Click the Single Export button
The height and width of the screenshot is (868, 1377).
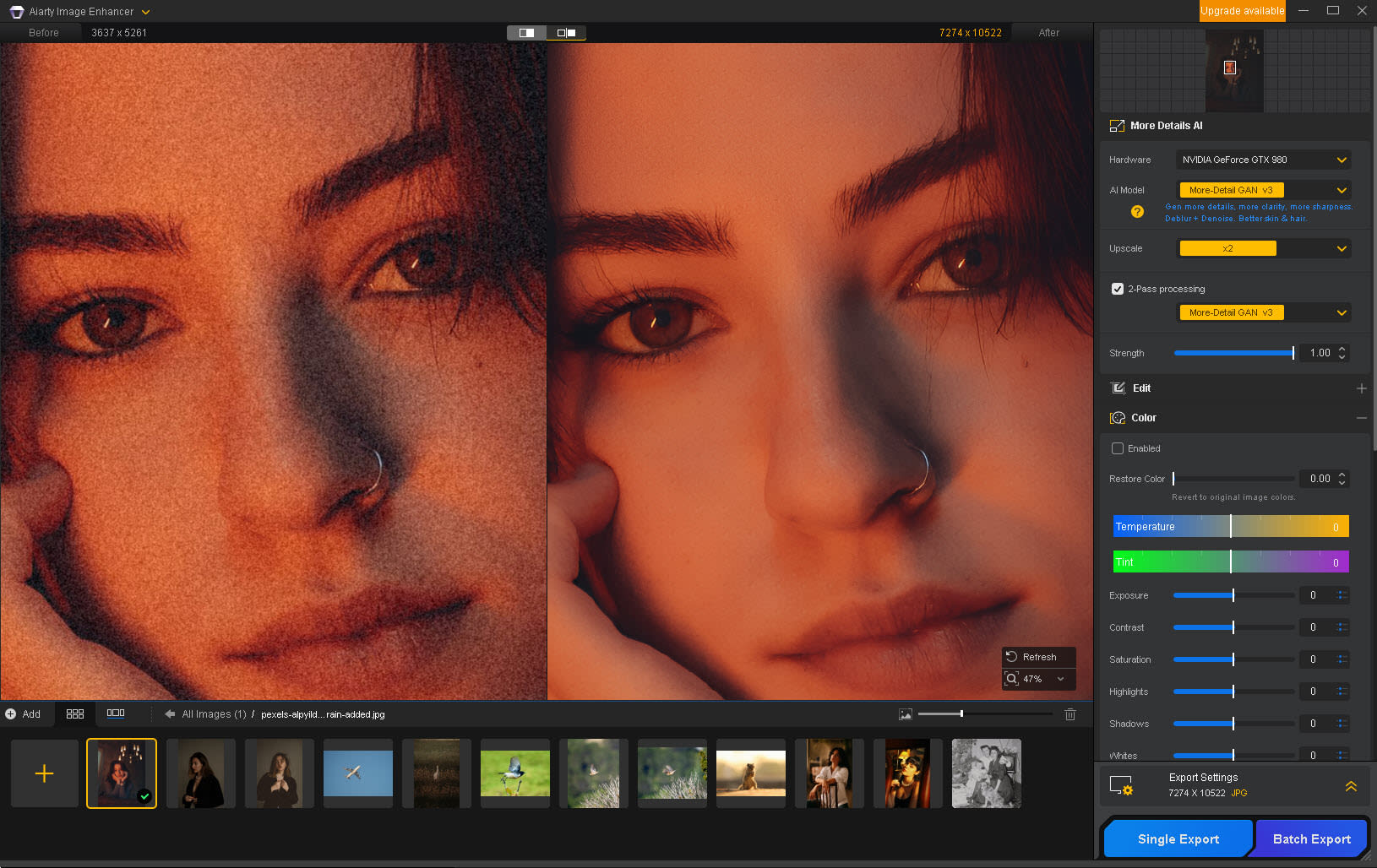[1178, 838]
